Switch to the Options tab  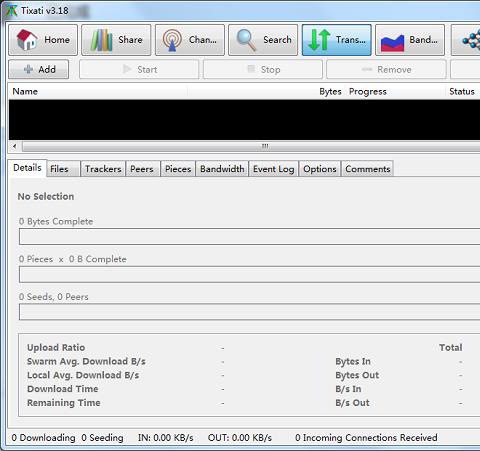click(320, 169)
